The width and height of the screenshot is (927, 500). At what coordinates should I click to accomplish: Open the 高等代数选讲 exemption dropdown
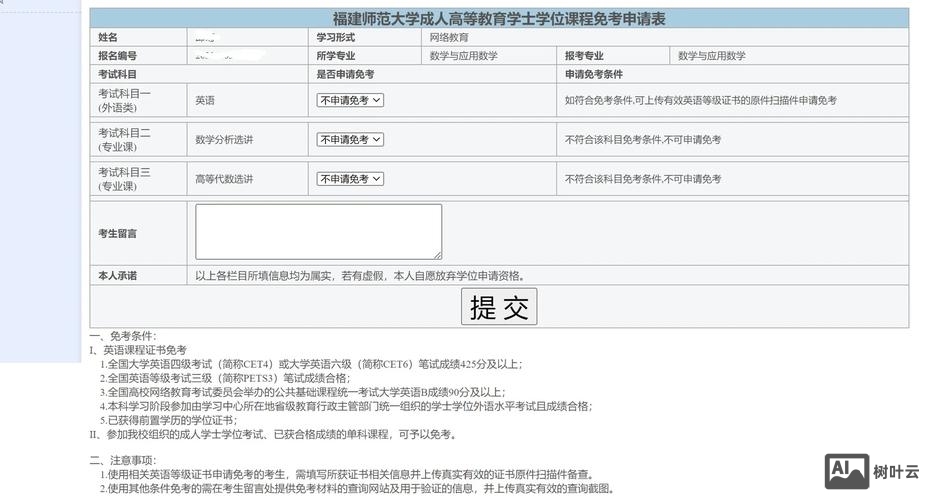(x=350, y=178)
